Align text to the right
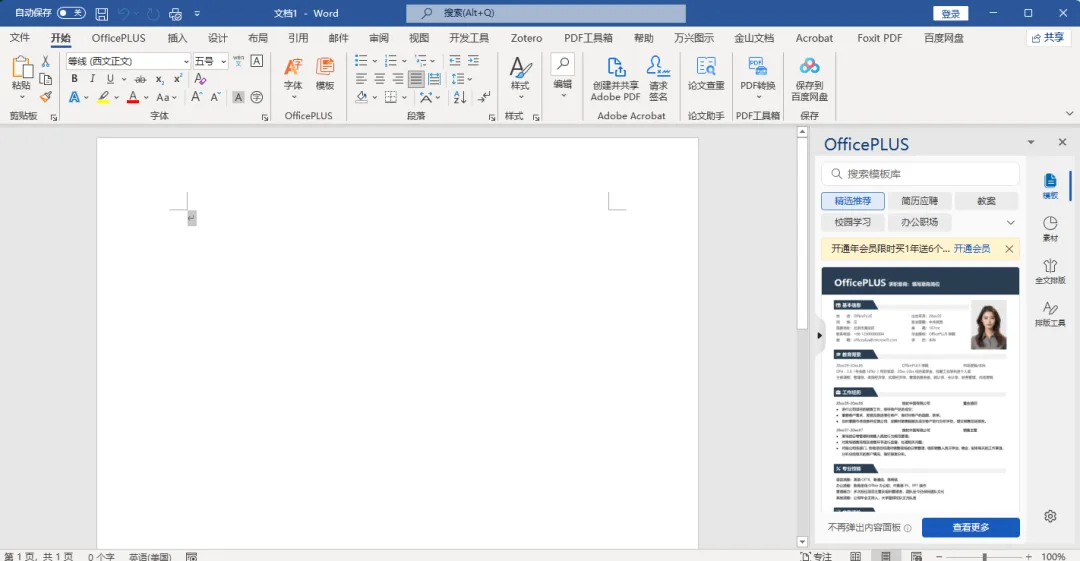Screen dimensions: 1080x561 [x=397, y=79]
